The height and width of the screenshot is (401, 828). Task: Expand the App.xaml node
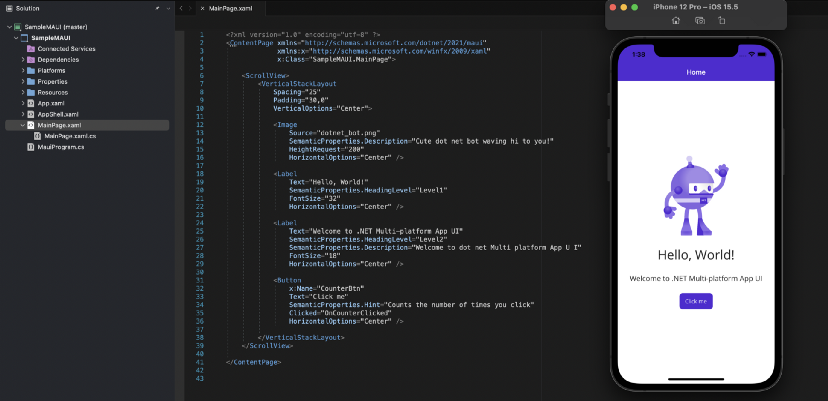coord(23,103)
